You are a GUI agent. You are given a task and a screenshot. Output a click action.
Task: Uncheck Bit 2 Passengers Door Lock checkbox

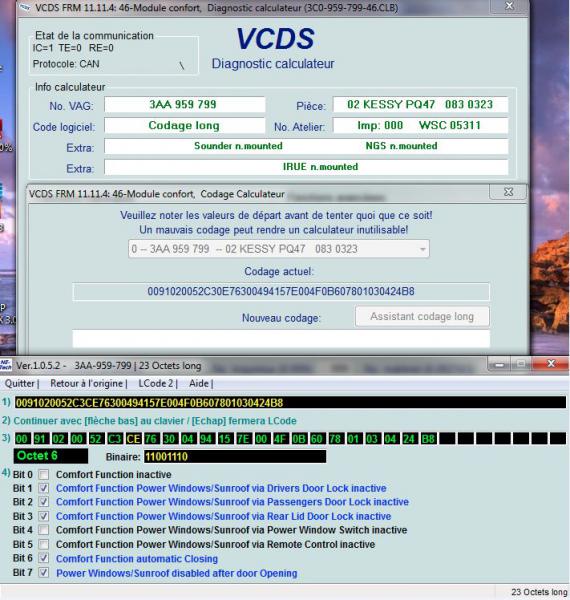[44, 502]
